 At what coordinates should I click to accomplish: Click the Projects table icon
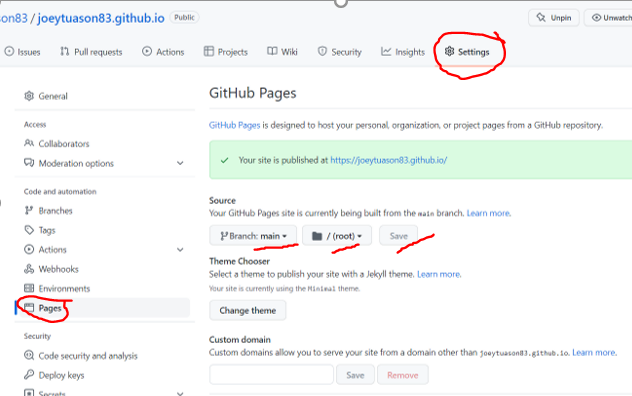tap(209, 52)
